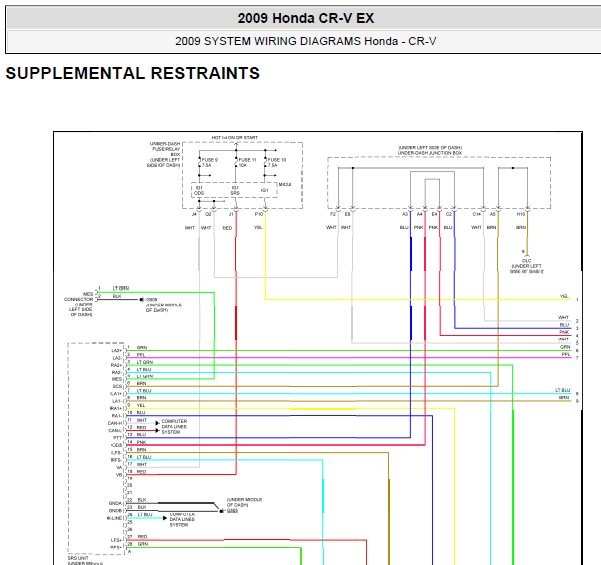Select SRS unit pin label 'K-LINE'
The image size is (601, 565).
[x=115, y=518]
